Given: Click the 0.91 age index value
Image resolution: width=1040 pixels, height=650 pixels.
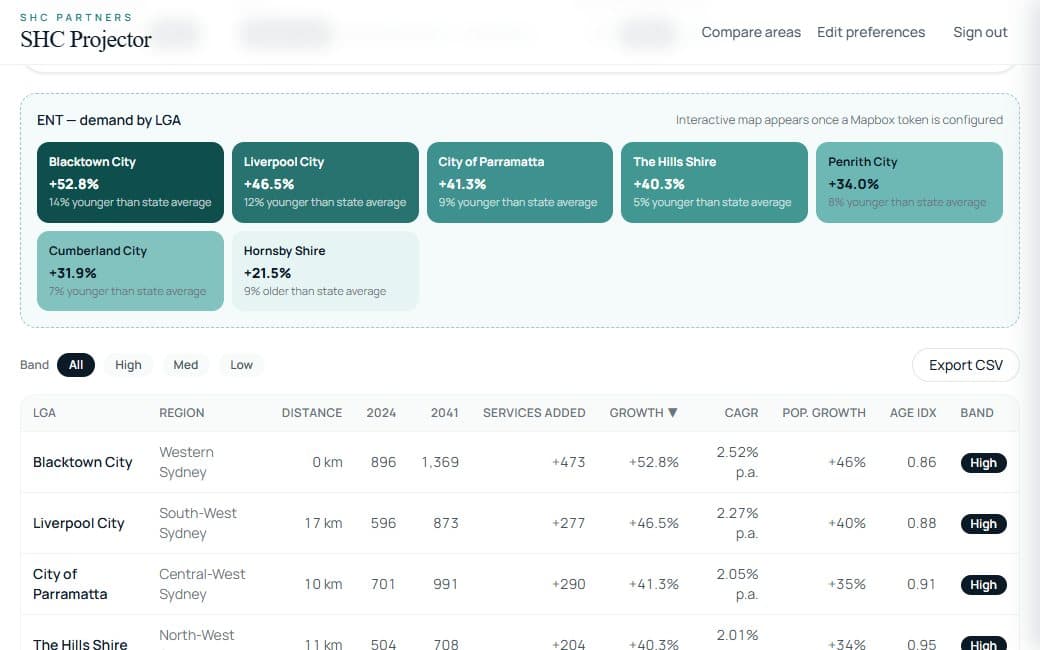Looking at the screenshot, I should point(921,584).
